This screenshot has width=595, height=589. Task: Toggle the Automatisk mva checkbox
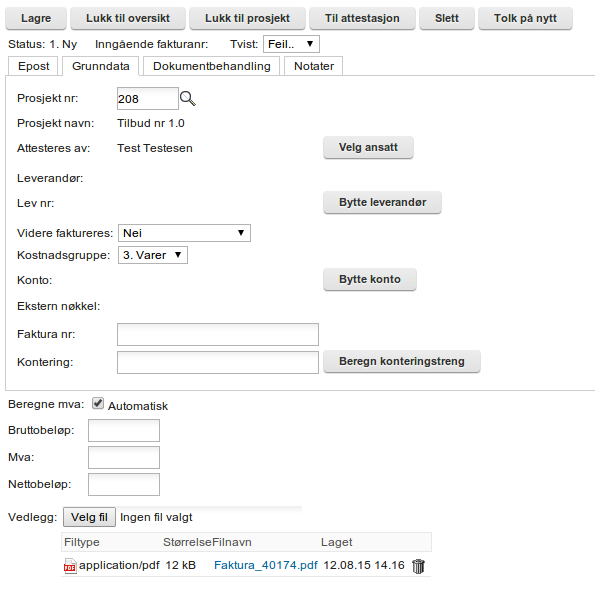point(98,403)
